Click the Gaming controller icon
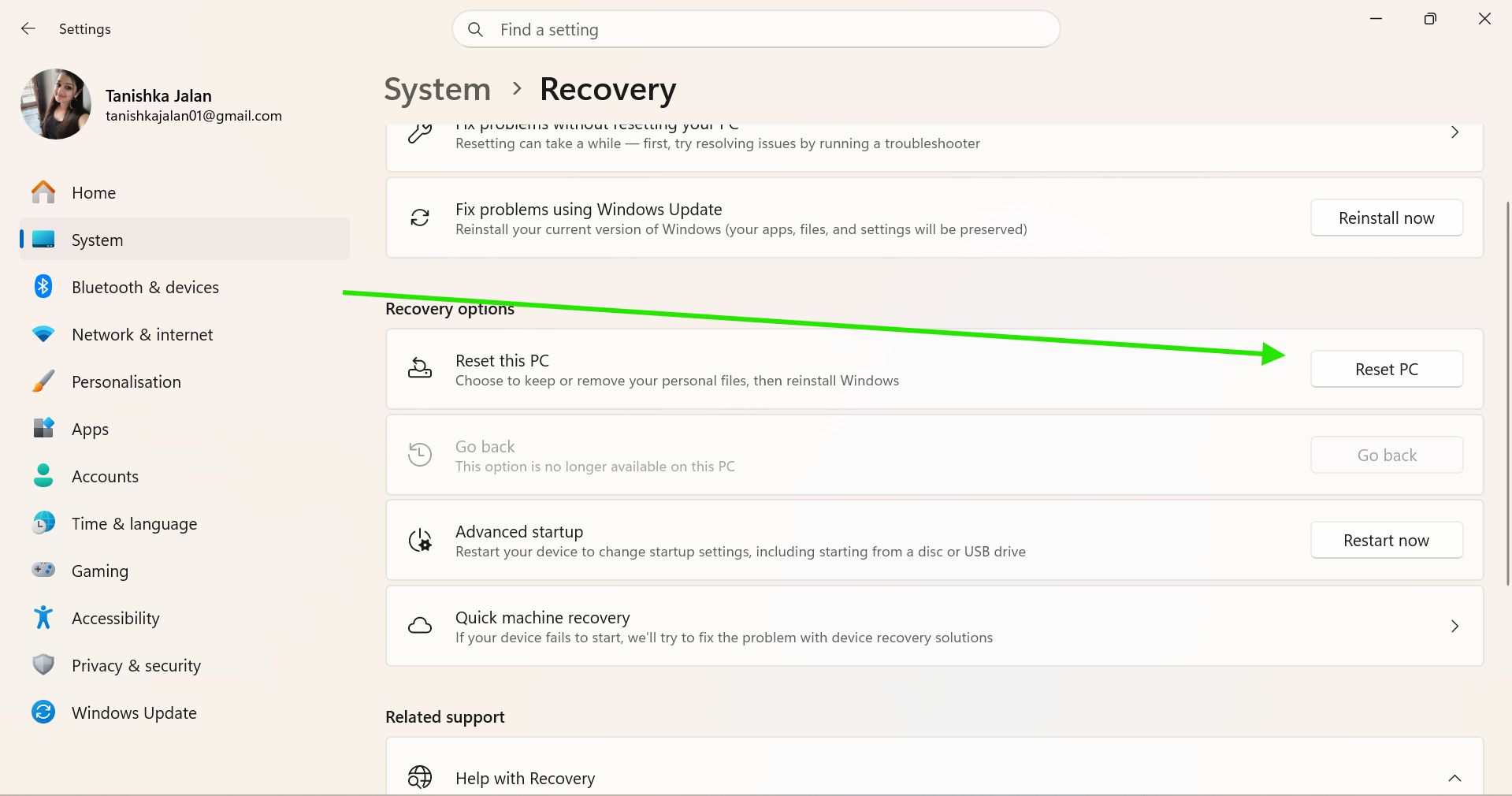Image resolution: width=1512 pixels, height=796 pixels. click(43, 569)
